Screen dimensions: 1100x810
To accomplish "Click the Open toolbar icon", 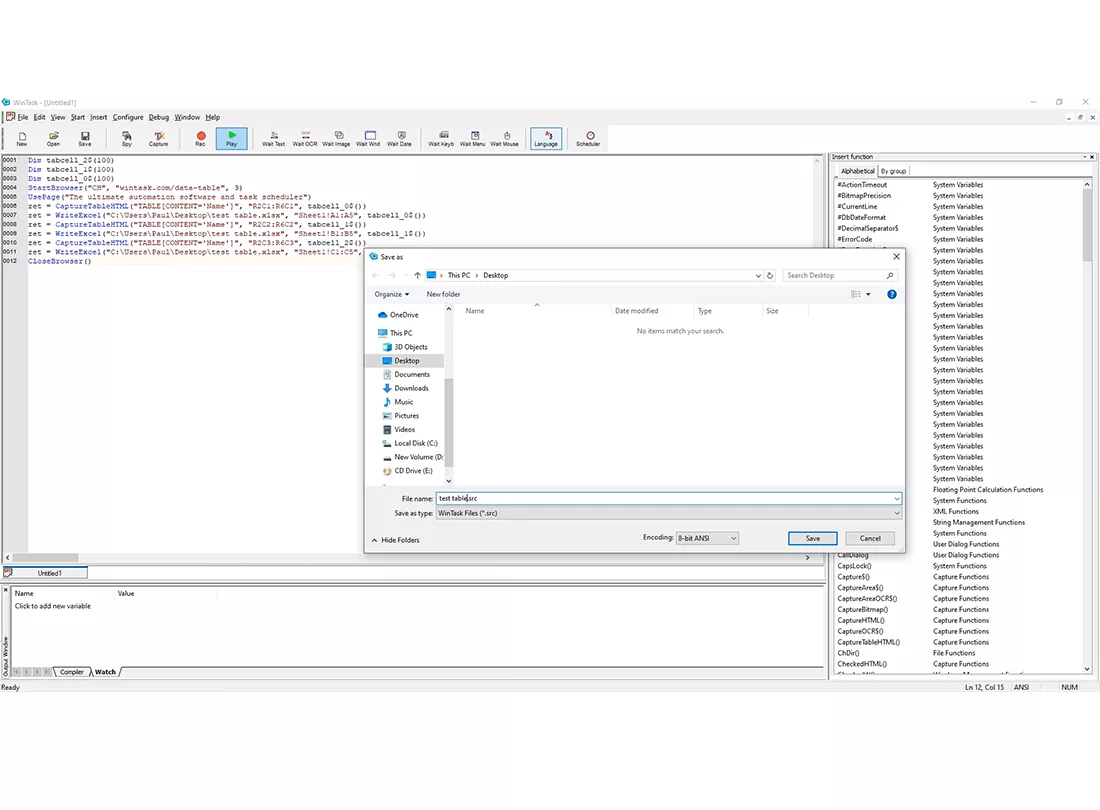I will tap(53, 138).
